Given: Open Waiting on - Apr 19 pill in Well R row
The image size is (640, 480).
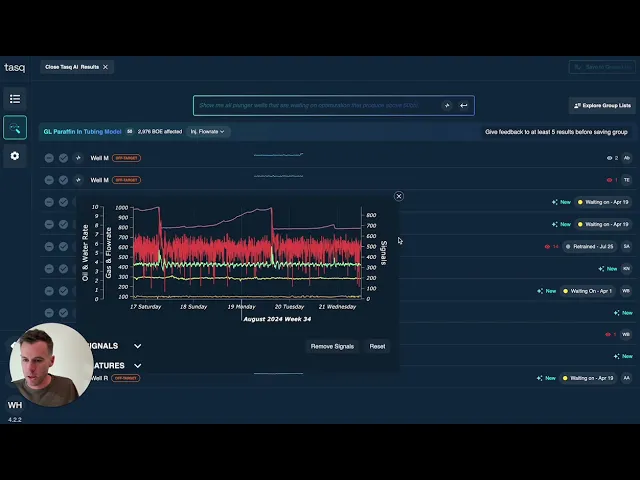Looking at the screenshot, I should [x=588, y=378].
